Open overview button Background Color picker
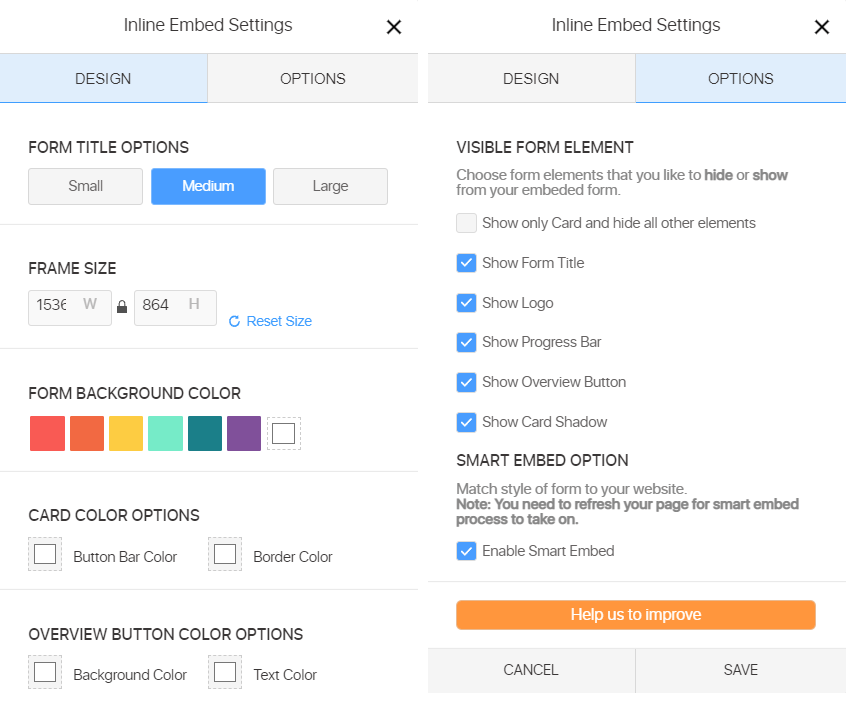This screenshot has height=705, width=846. [45, 673]
